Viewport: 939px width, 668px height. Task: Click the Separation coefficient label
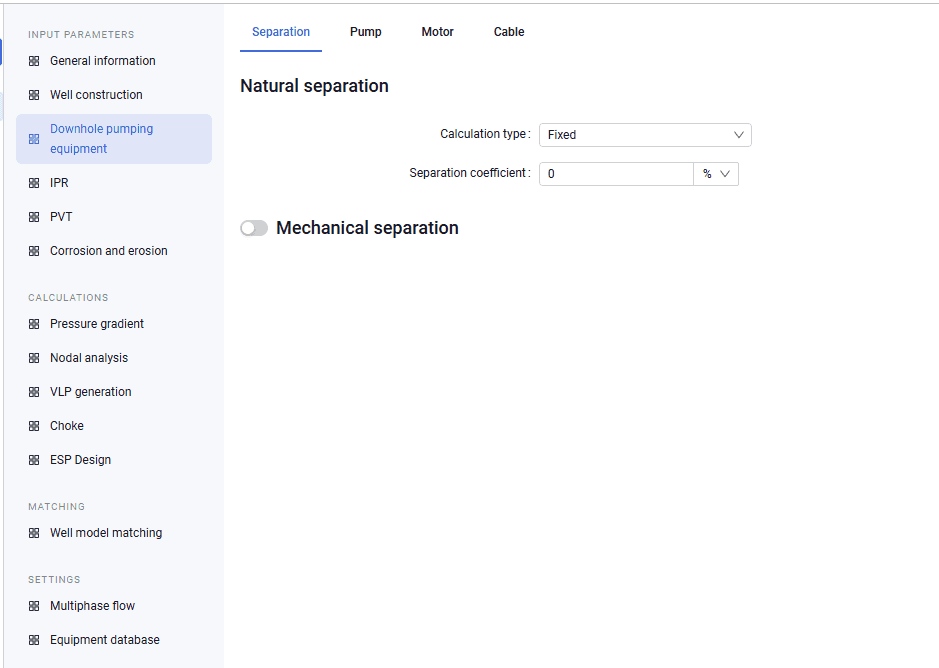pos(470,173)
